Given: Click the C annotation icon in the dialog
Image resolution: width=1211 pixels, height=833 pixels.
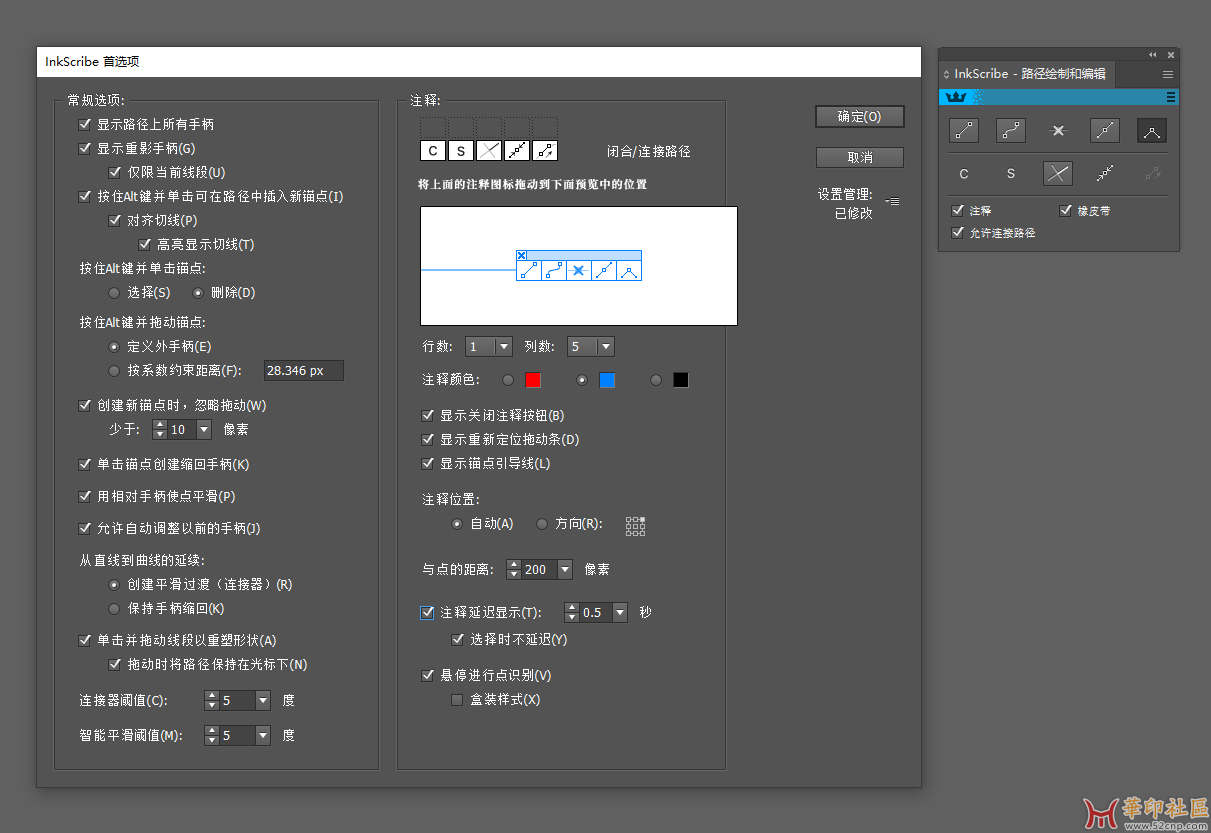Looking at the screenshot, I should tap(432, 151).
